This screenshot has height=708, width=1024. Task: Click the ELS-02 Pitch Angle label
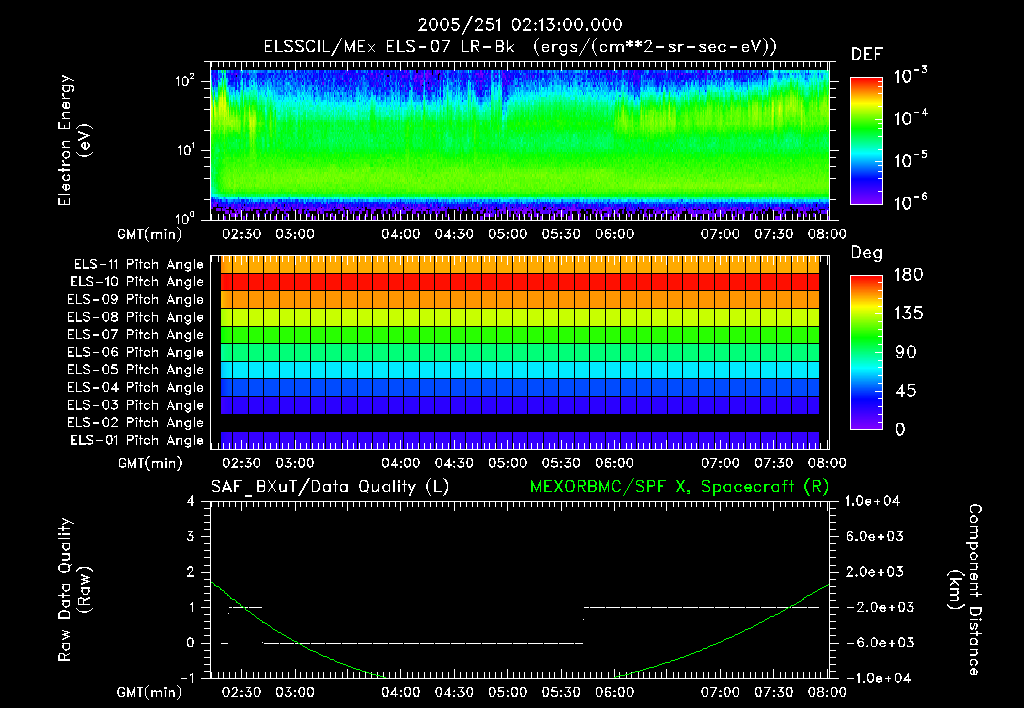pyautogui.click(x=136, y=423)
